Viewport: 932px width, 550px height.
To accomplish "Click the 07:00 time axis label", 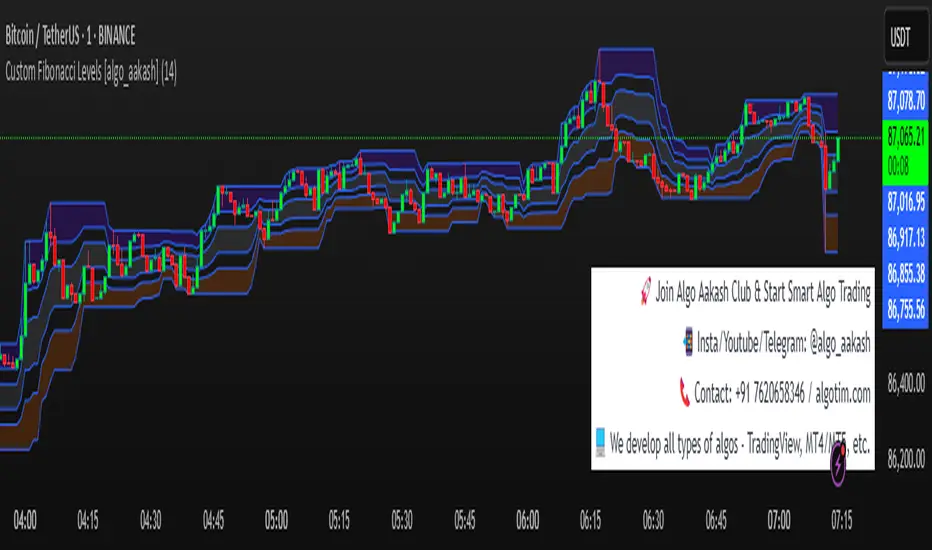I will click(x=779, y=520).
